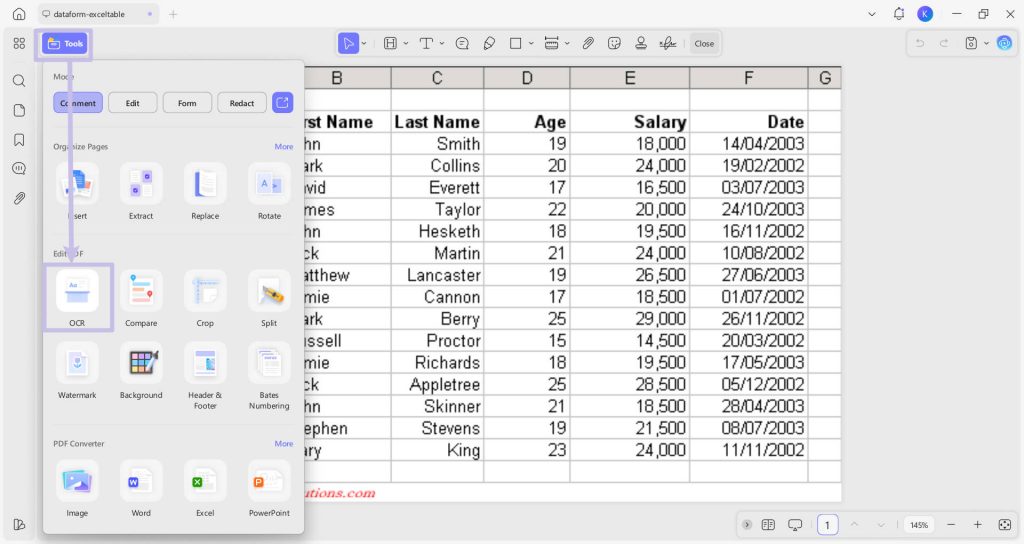This screenshot has width=1024, height=544.
Task: Click the Tools button
Action: coord(65,44)
